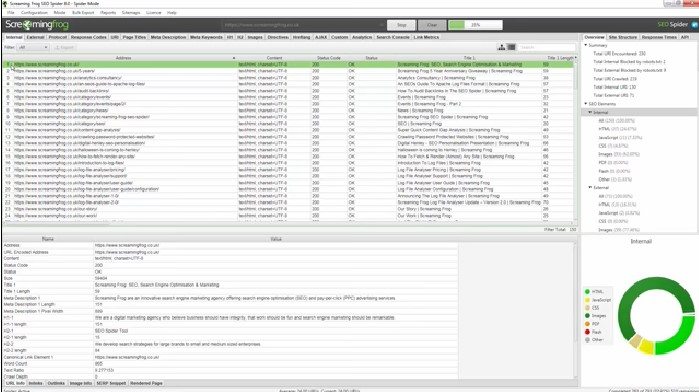The image size is (699, 392).
Task: Open the Image Info bottom tab
Action: point(81,383)
